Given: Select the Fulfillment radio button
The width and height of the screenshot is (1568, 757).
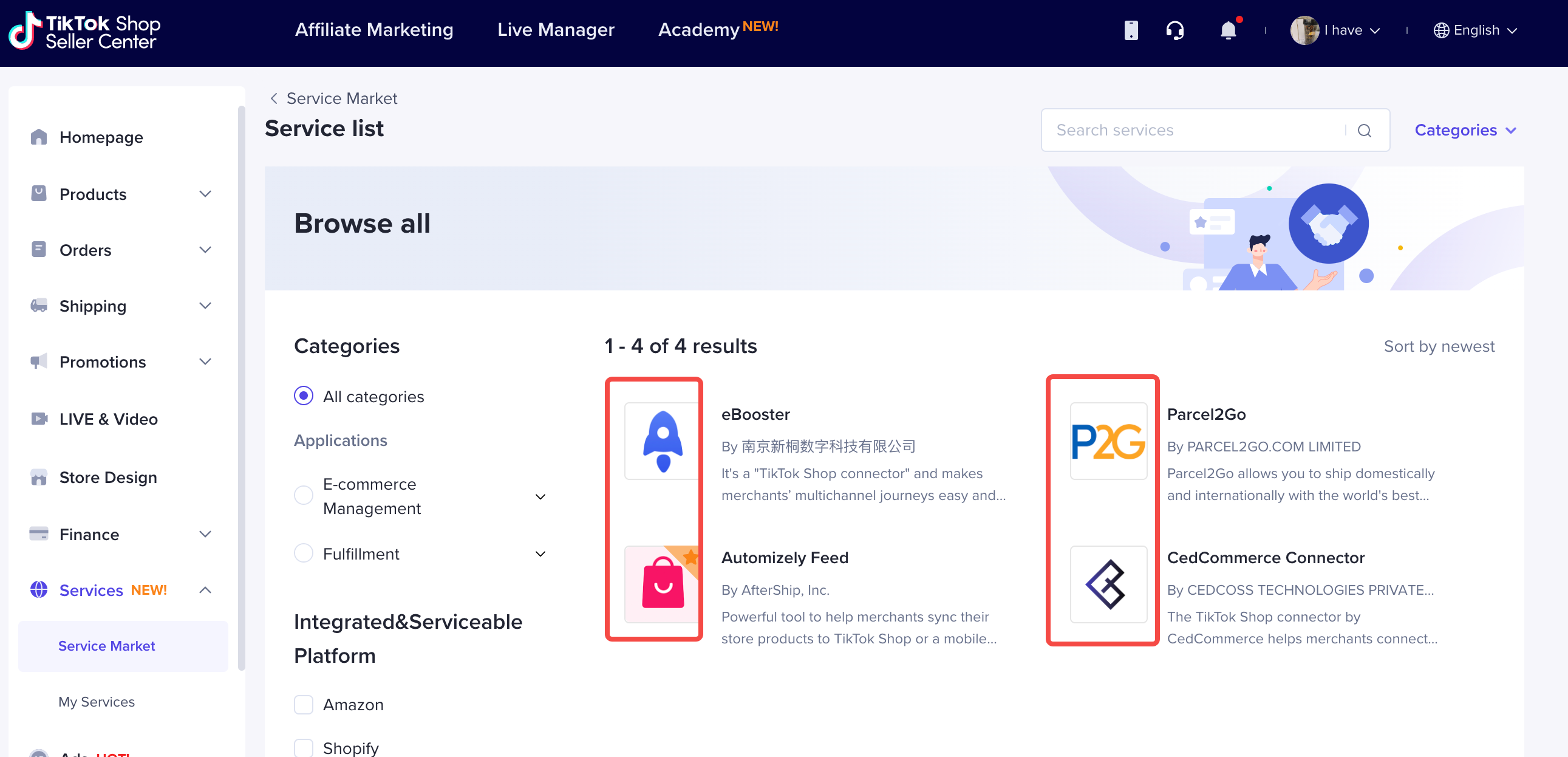Looking at the screenshot, I should coord(303,553).
